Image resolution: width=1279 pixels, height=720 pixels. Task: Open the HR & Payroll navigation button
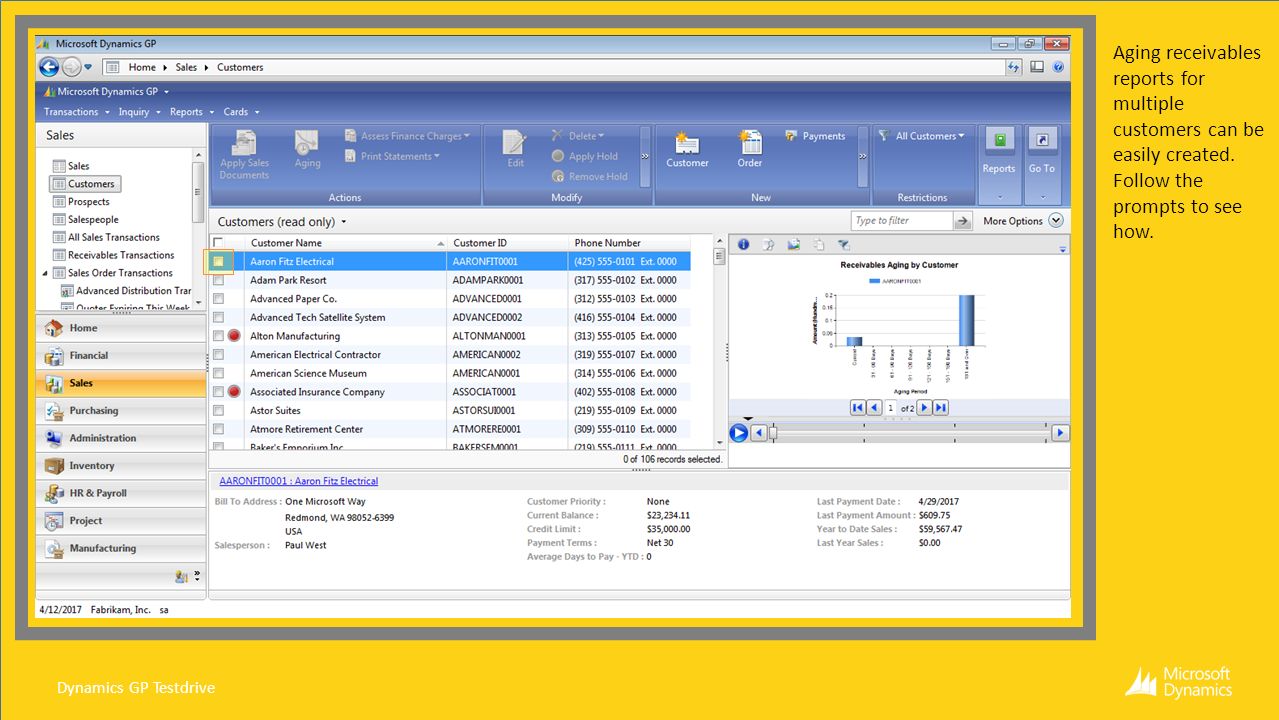tap(121, 493)
